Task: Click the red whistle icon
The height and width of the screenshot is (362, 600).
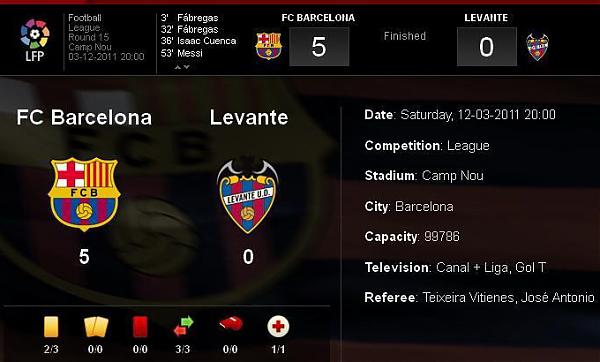Action: (231, 323)
